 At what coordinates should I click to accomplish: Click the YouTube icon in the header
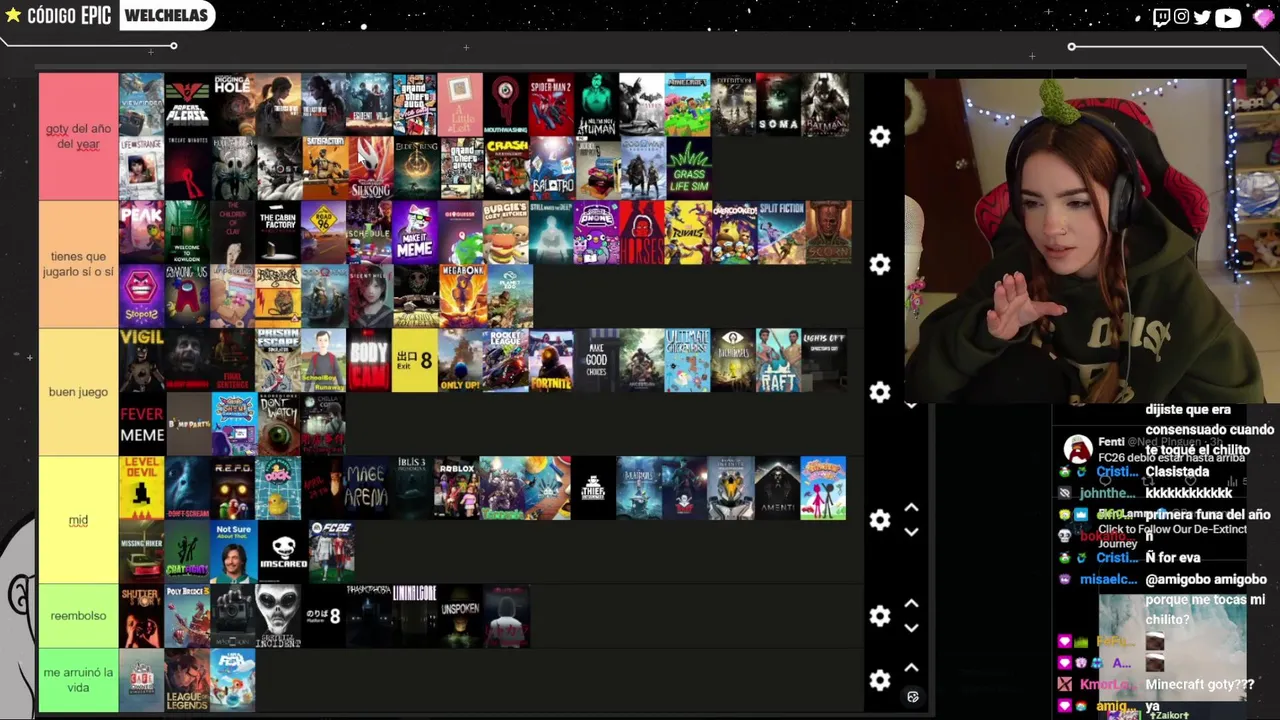(1228, 17)
